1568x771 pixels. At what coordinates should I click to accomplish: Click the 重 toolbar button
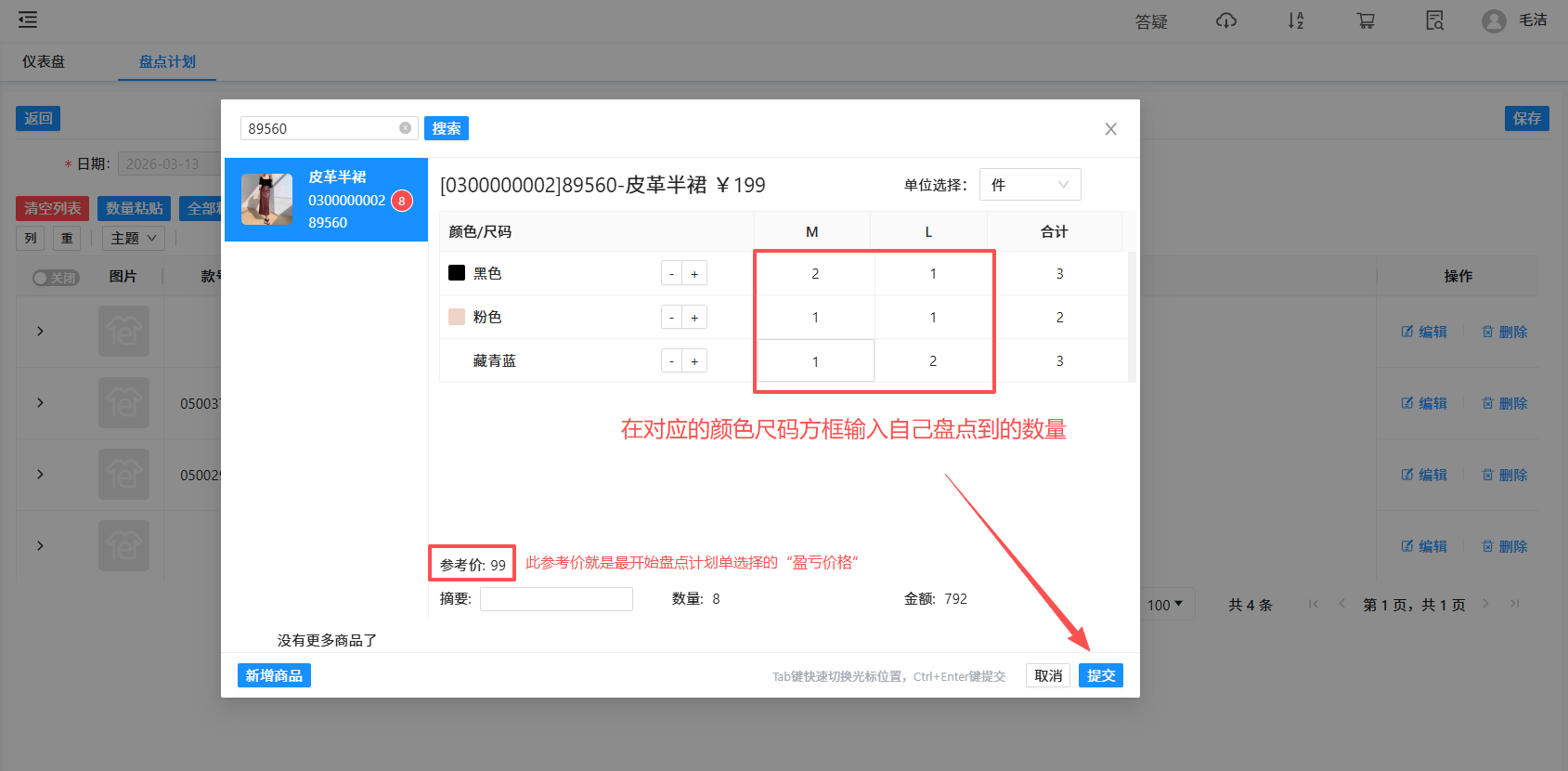pos(67,238)
